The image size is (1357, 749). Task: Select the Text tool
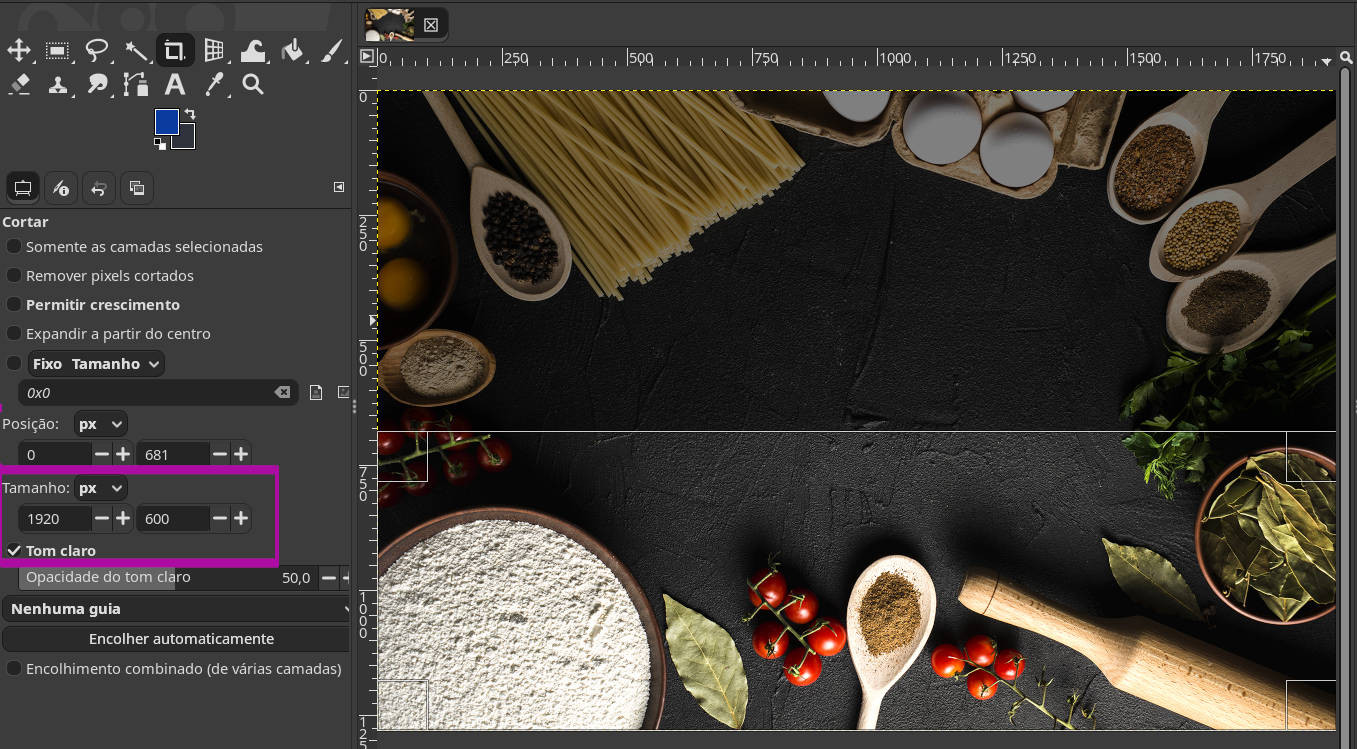click(x=175, y=85)
